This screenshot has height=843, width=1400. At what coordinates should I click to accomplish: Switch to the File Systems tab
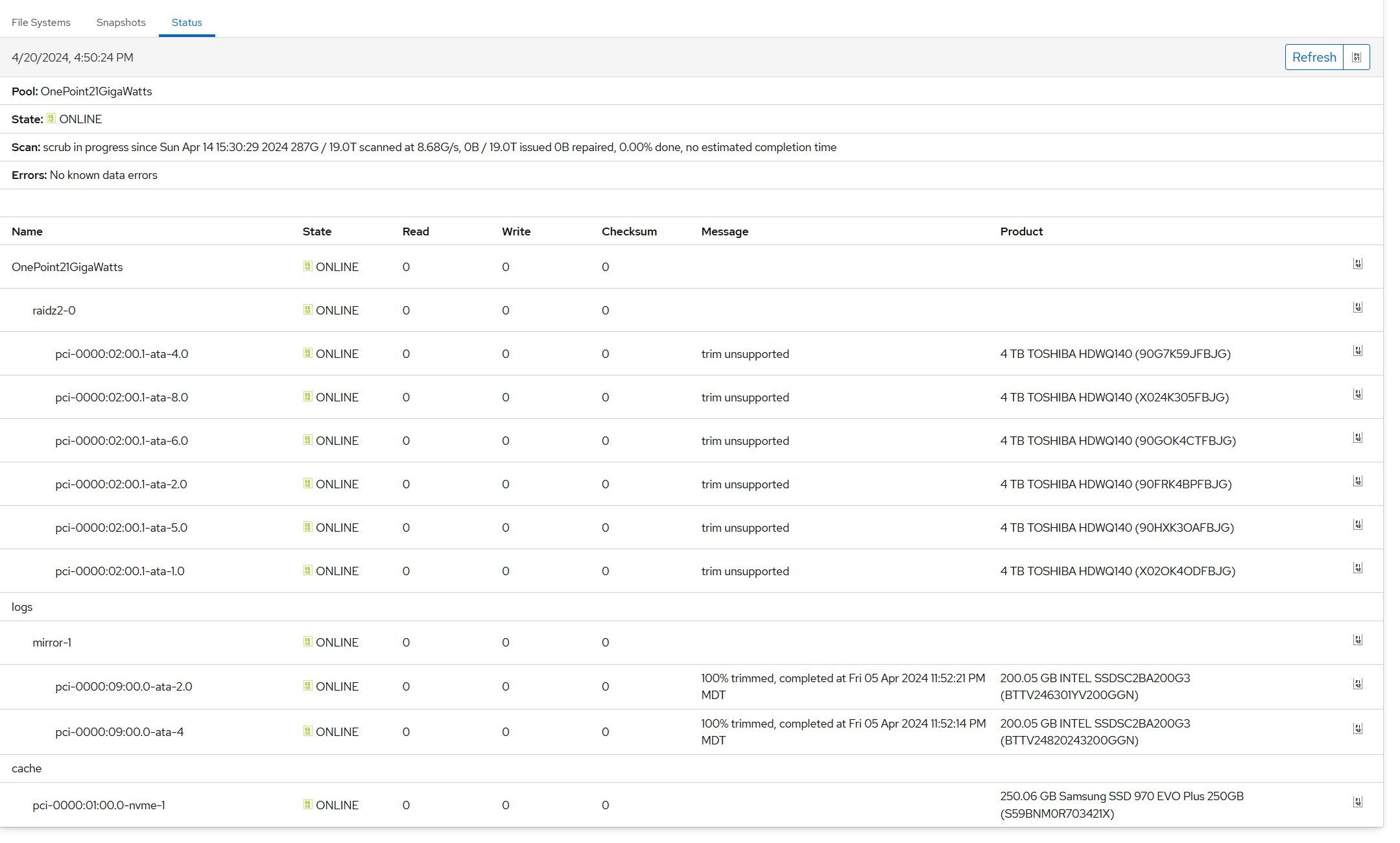pos(41,22)
